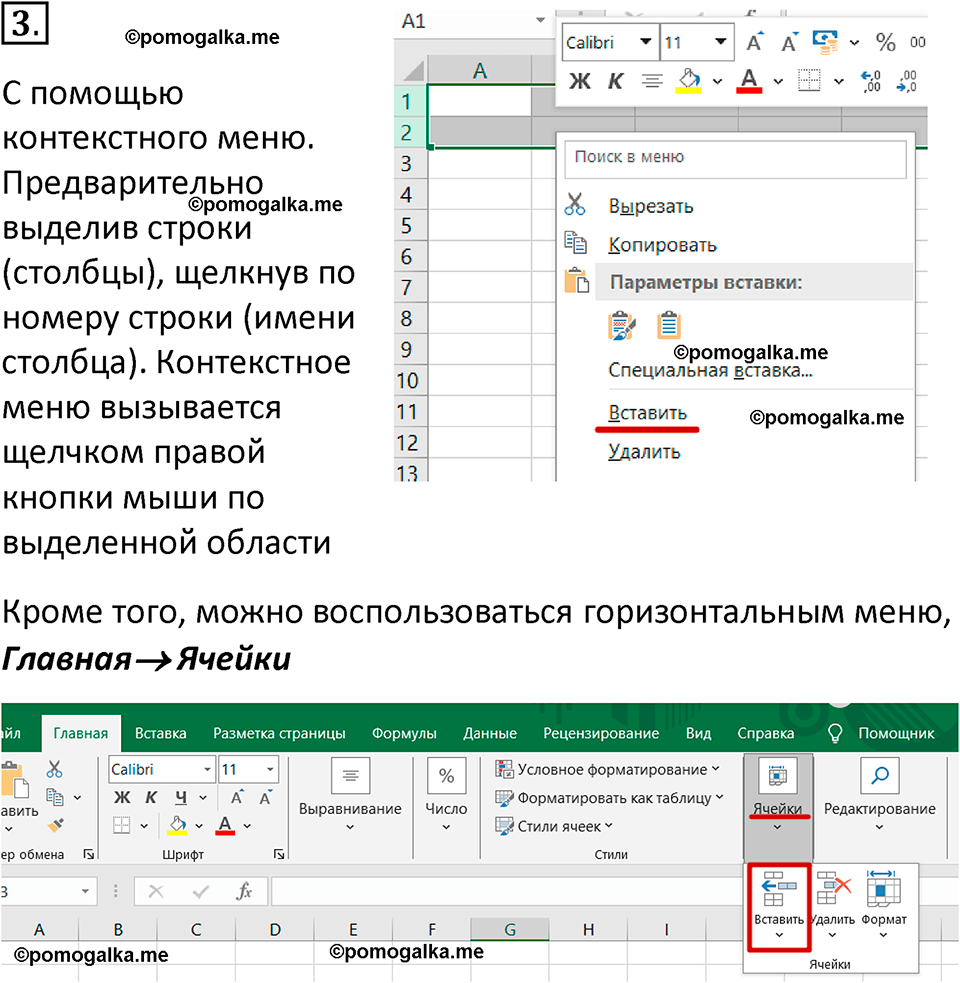Choose Удалить in the context menu

[x=644, y=451]
